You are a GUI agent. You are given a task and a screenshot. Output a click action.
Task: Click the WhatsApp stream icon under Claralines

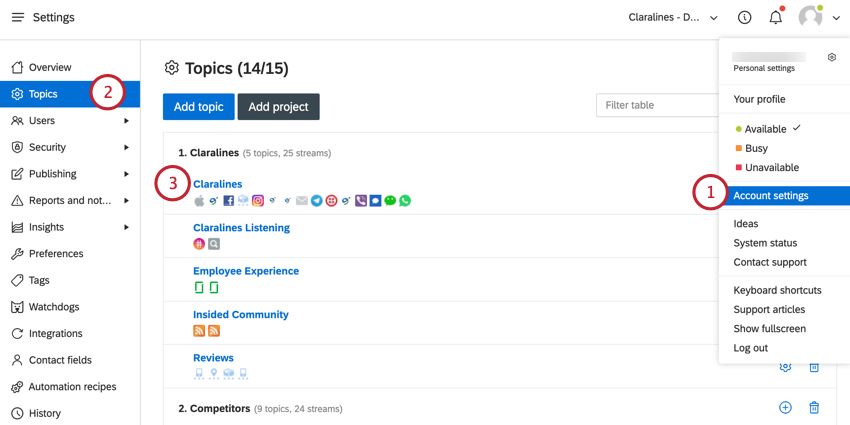pyautogui.click(x=405, y=201)
